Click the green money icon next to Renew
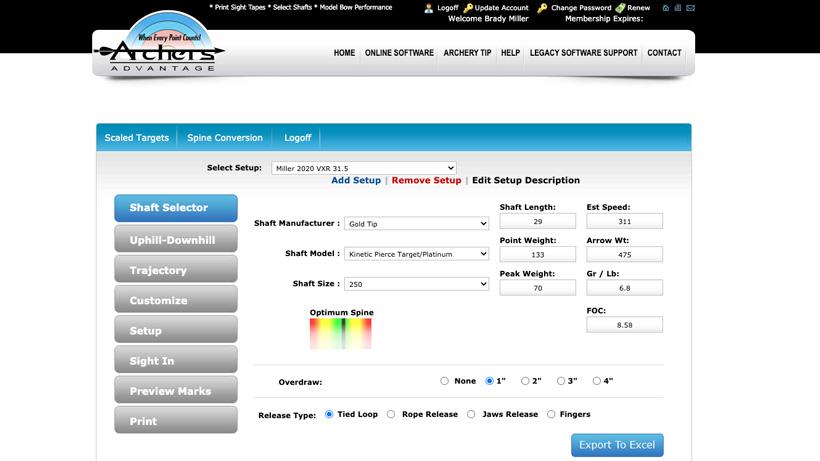 (x=620, y=8)
